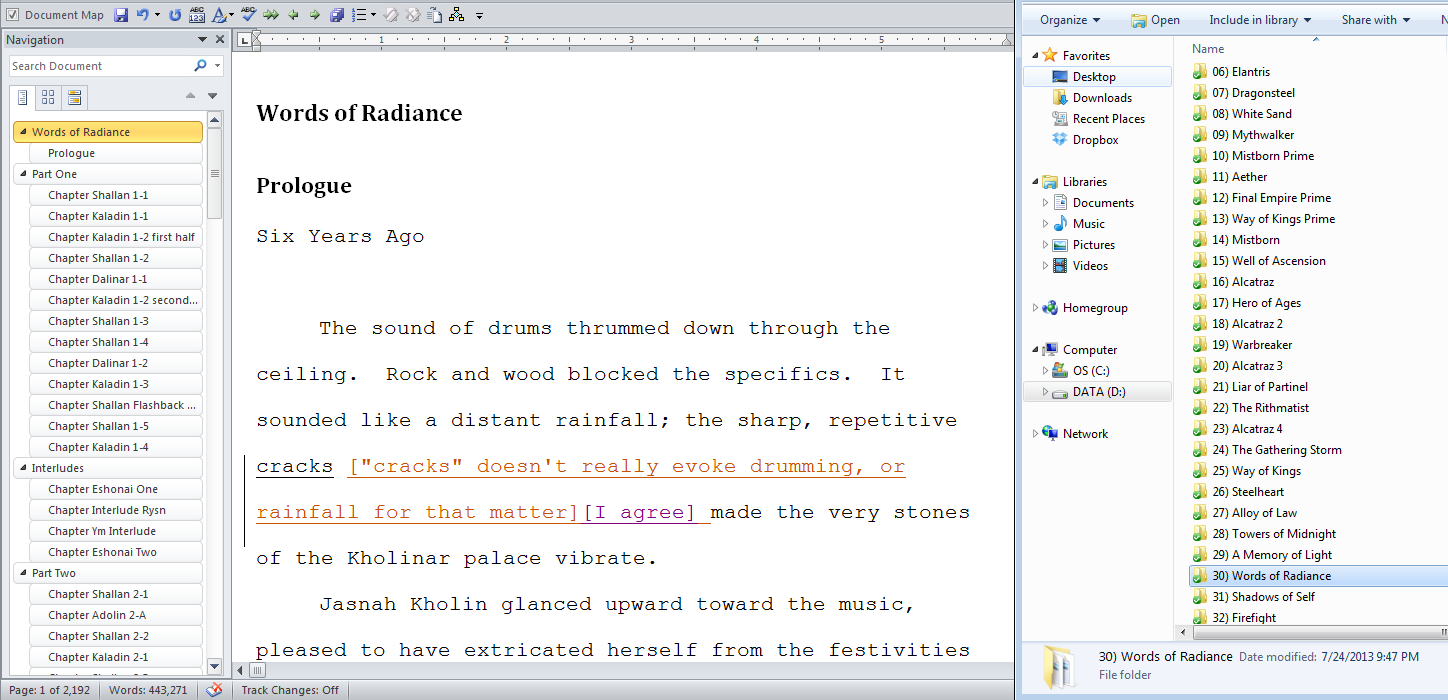
Task: Open Navigation pane options dropdown arrow
Action: point(202,40)
